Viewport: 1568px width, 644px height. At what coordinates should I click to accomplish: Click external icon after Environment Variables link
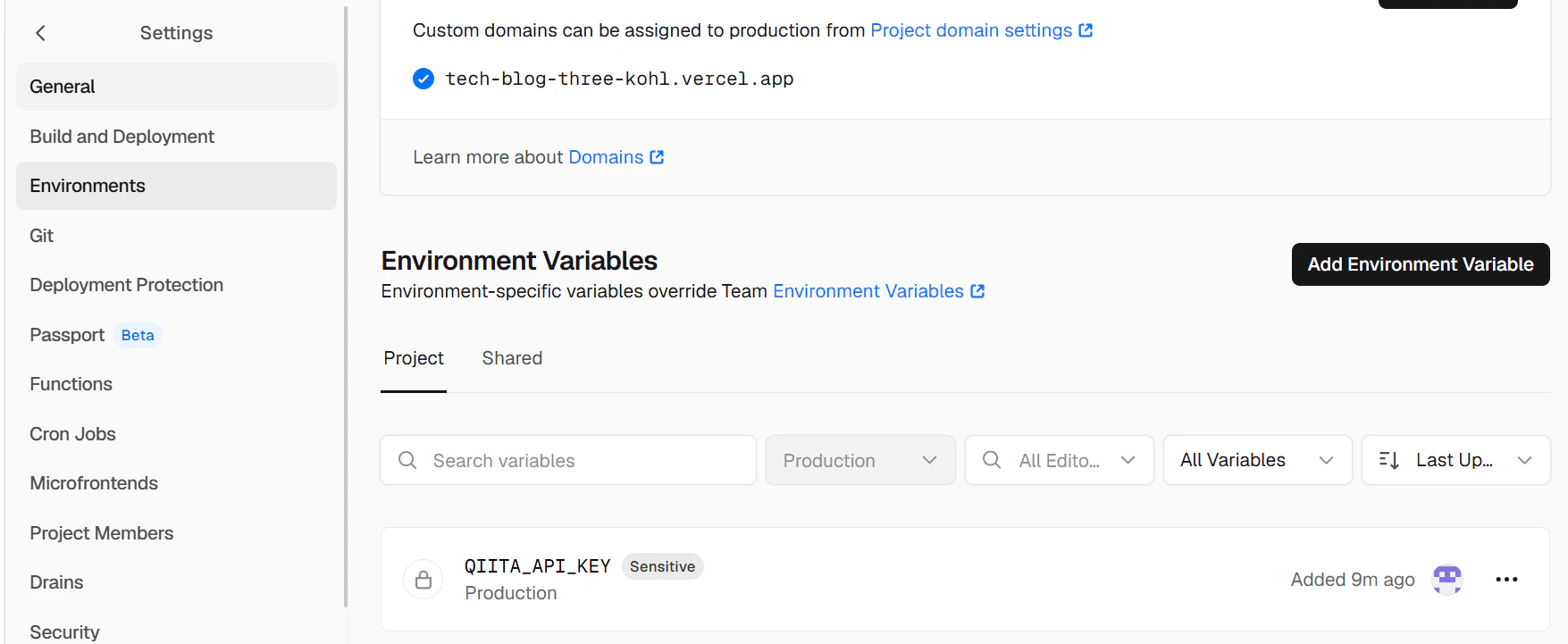(x=977, y=291)
